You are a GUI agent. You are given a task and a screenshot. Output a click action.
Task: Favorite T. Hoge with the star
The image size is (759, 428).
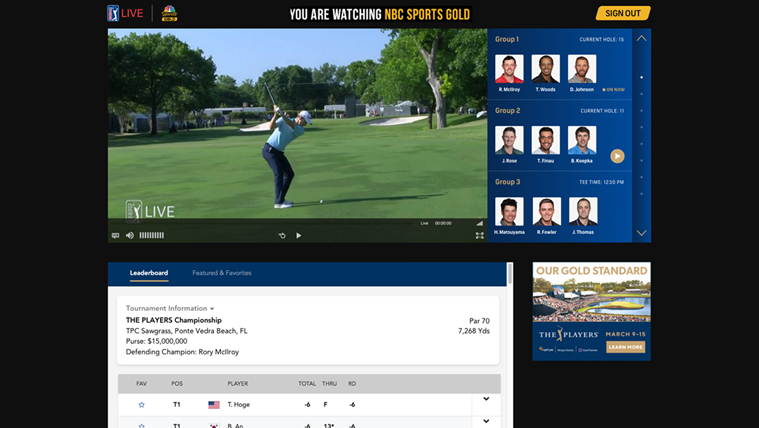click(x=141, y=405)
